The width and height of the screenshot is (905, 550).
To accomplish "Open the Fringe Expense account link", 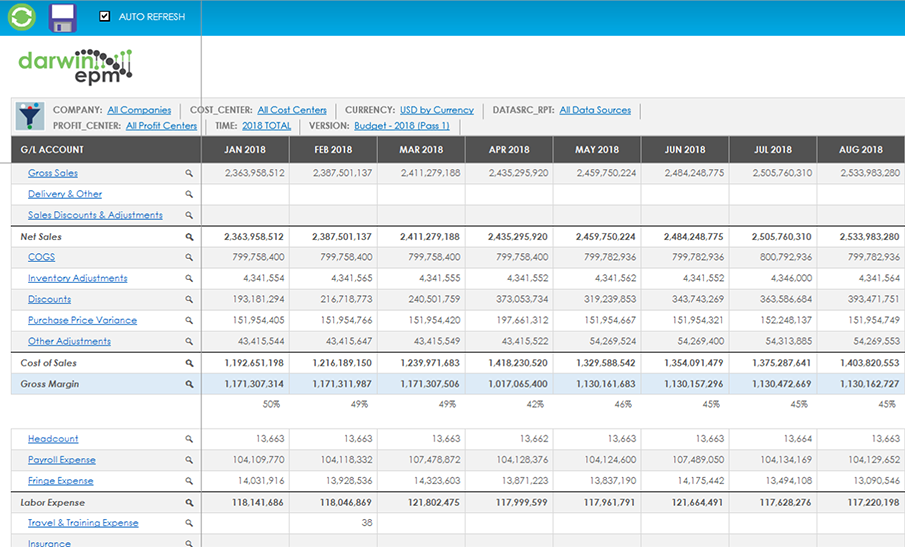I will pos(61,480).
